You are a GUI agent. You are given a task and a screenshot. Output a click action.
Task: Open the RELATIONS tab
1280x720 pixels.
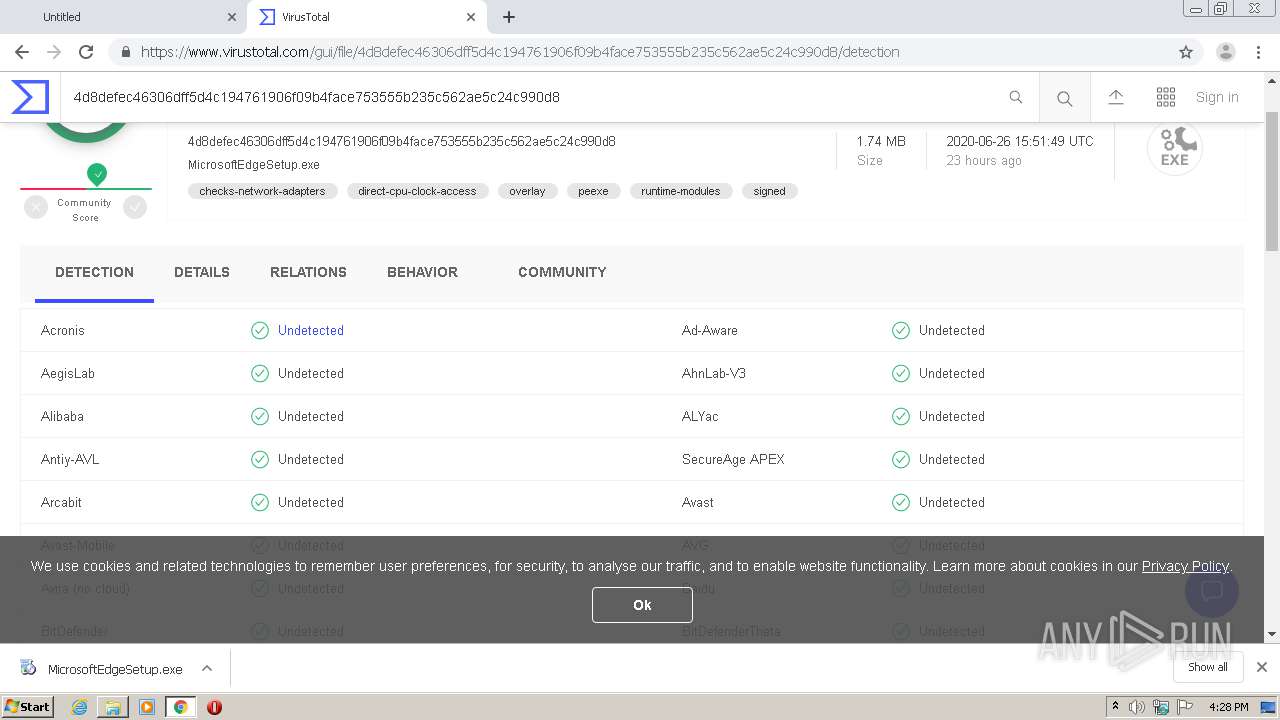[308, 272]
